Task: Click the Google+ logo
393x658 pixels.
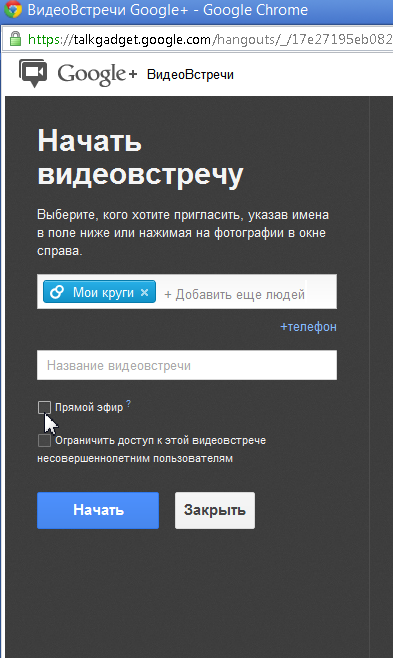Action: coord(97,74)
